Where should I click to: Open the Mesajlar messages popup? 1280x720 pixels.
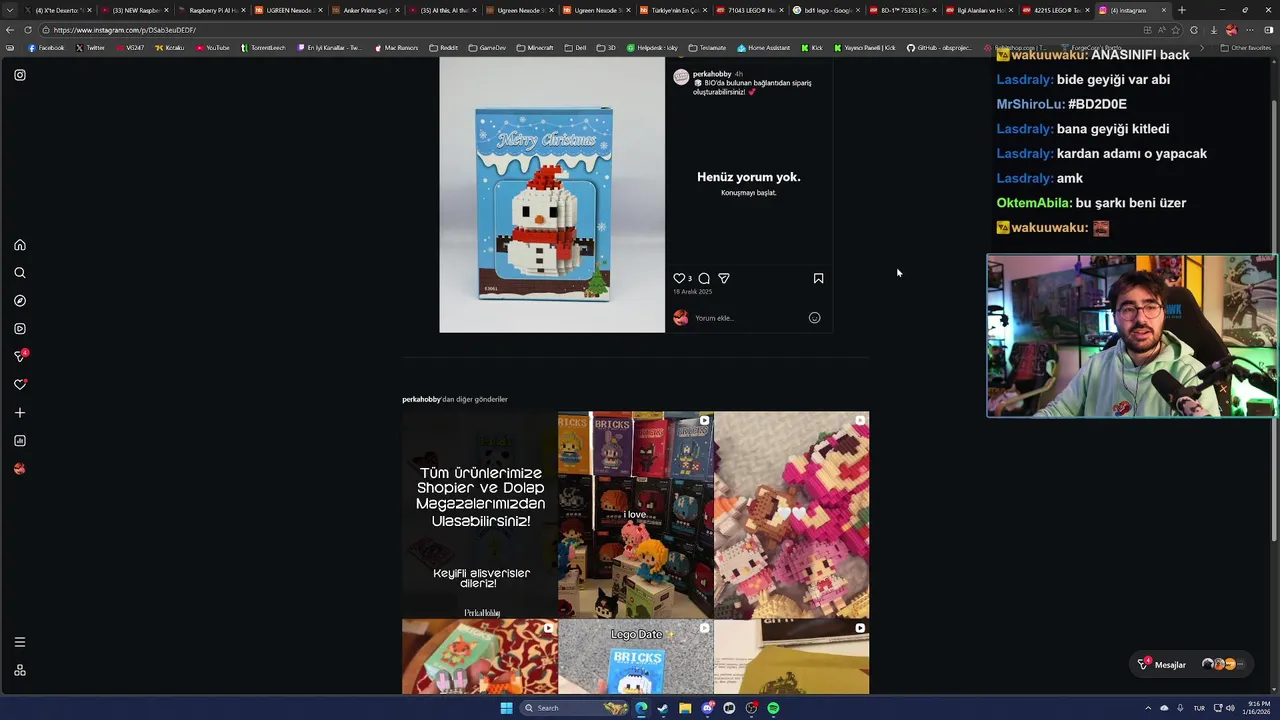coord(1191,664)
